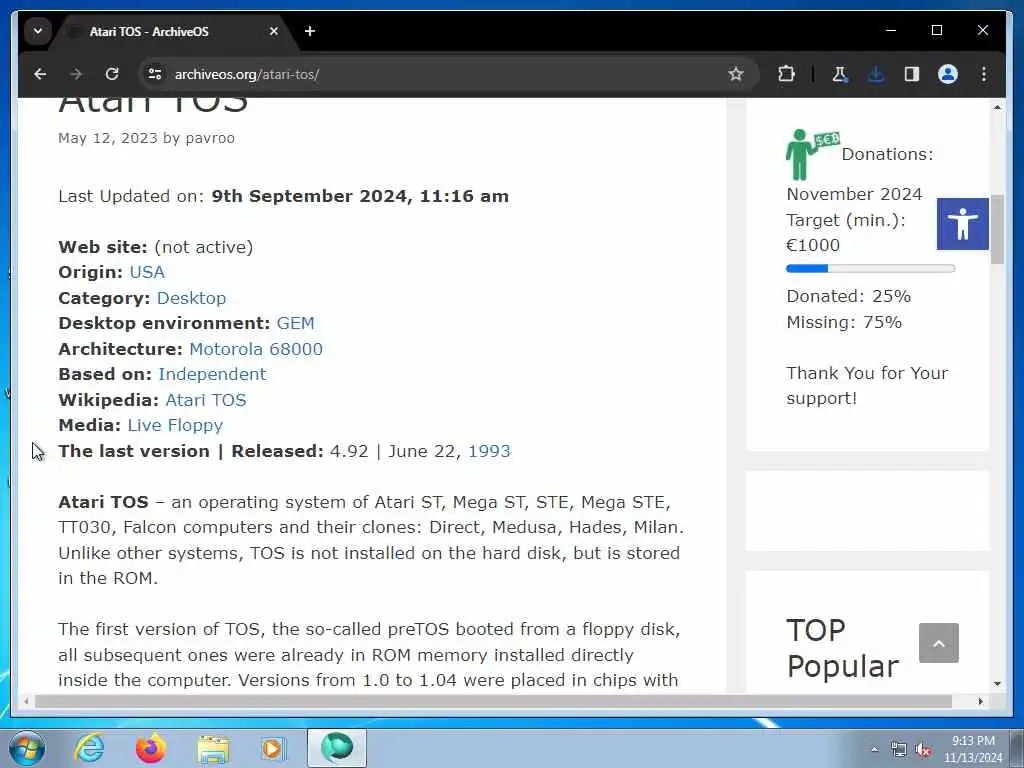
Task: Click the horizontal scrollbar left arrow
Action: point(26,701)
